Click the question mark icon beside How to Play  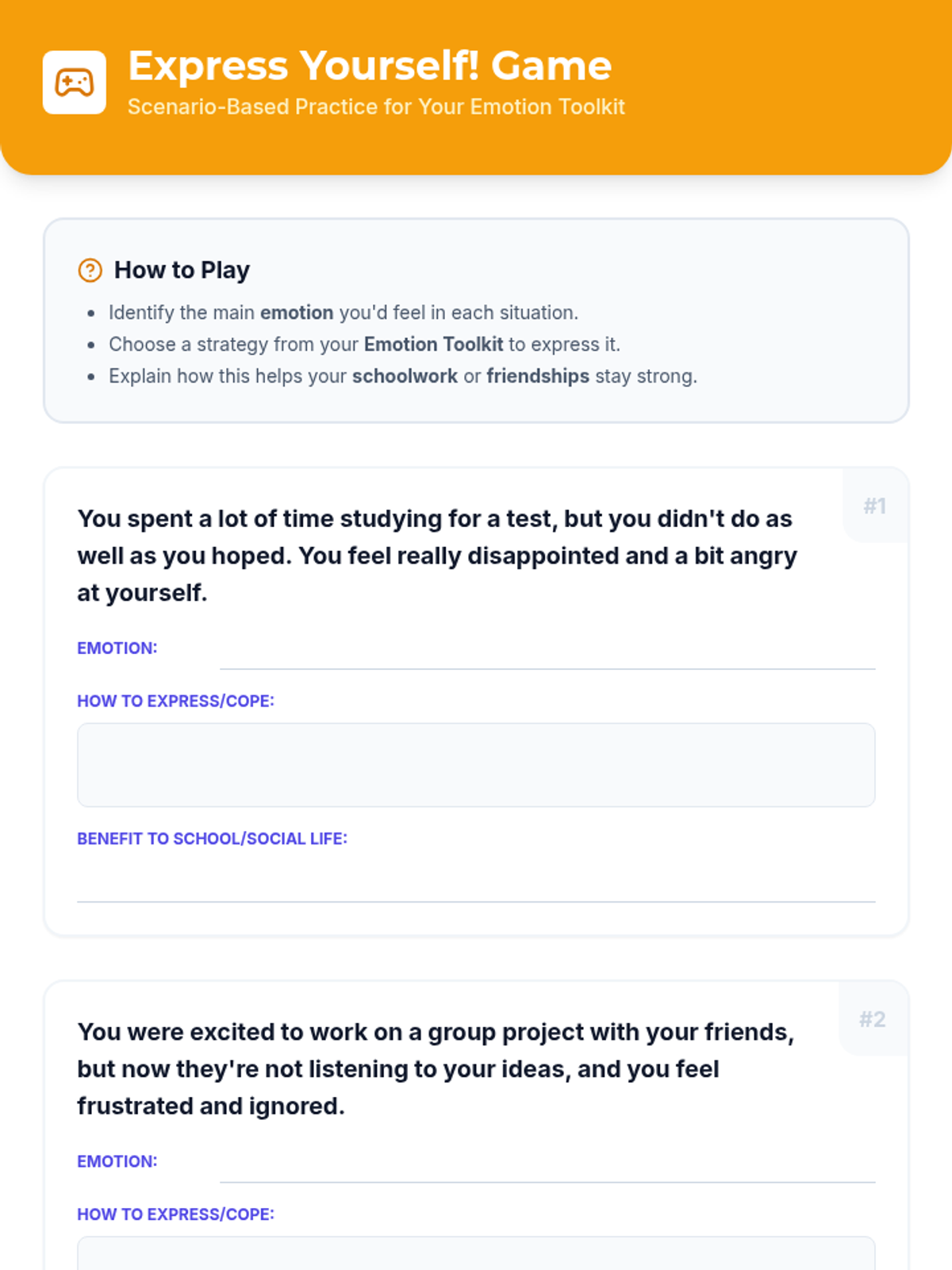[90, 271]
